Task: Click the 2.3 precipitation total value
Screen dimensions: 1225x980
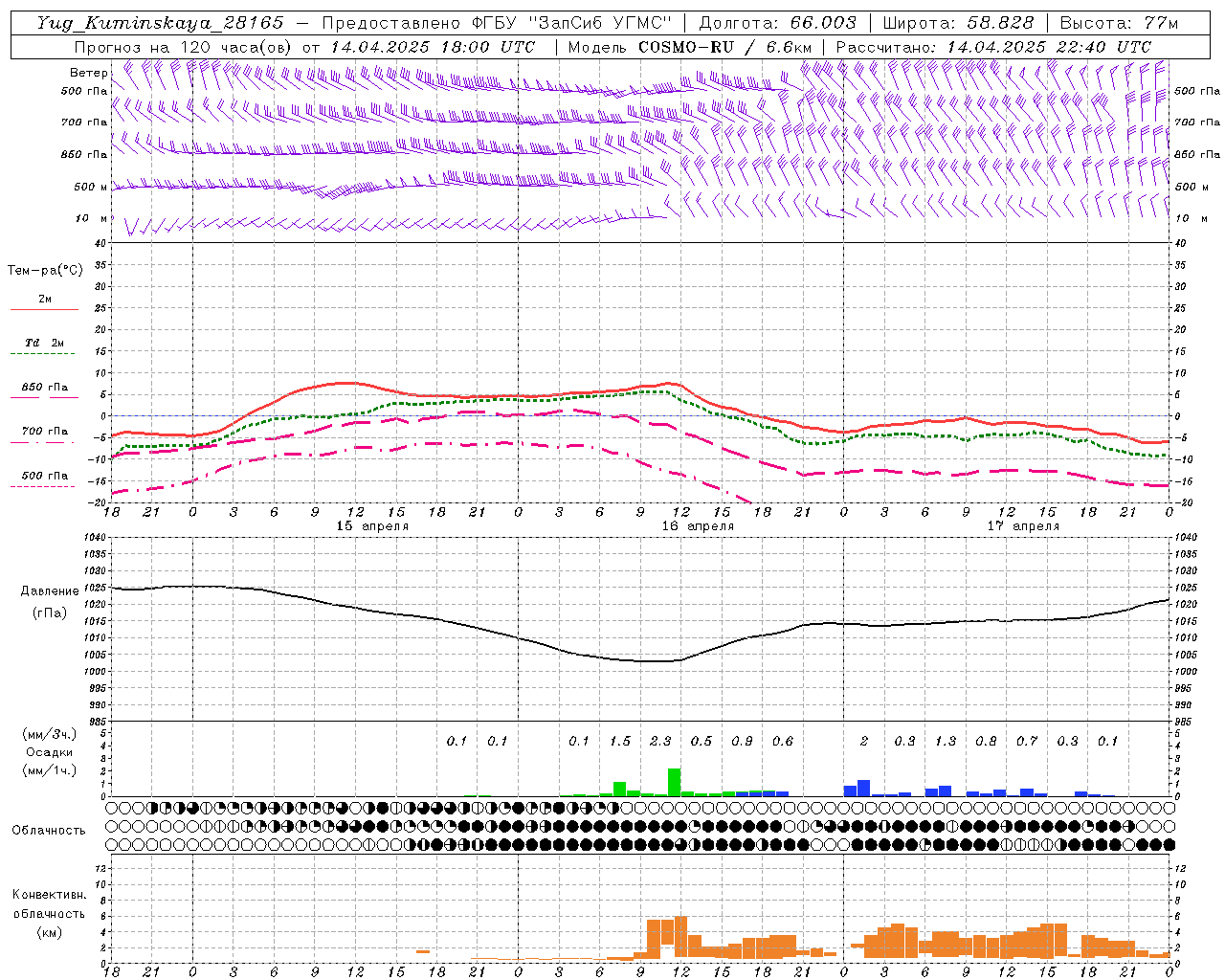Action: tap(660, 741)
